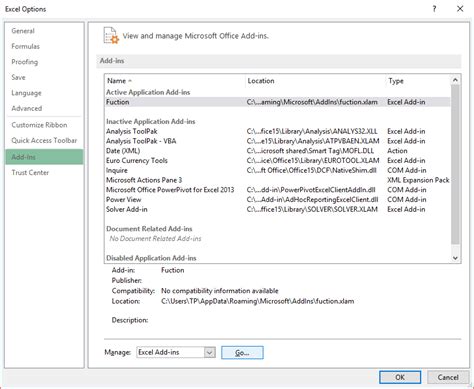474x389 pixels.
Task: Select the Add-ins category
Action: 44,157
